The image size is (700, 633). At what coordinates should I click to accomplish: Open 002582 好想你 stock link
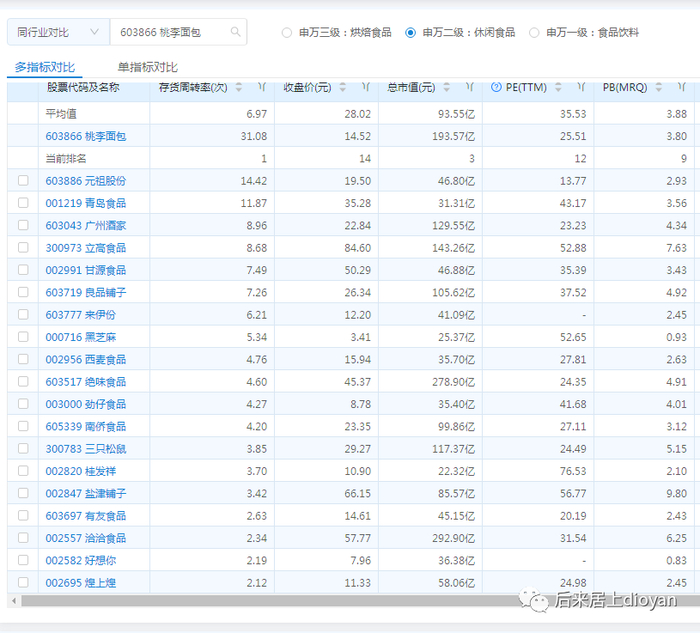[x=81, y=560]
